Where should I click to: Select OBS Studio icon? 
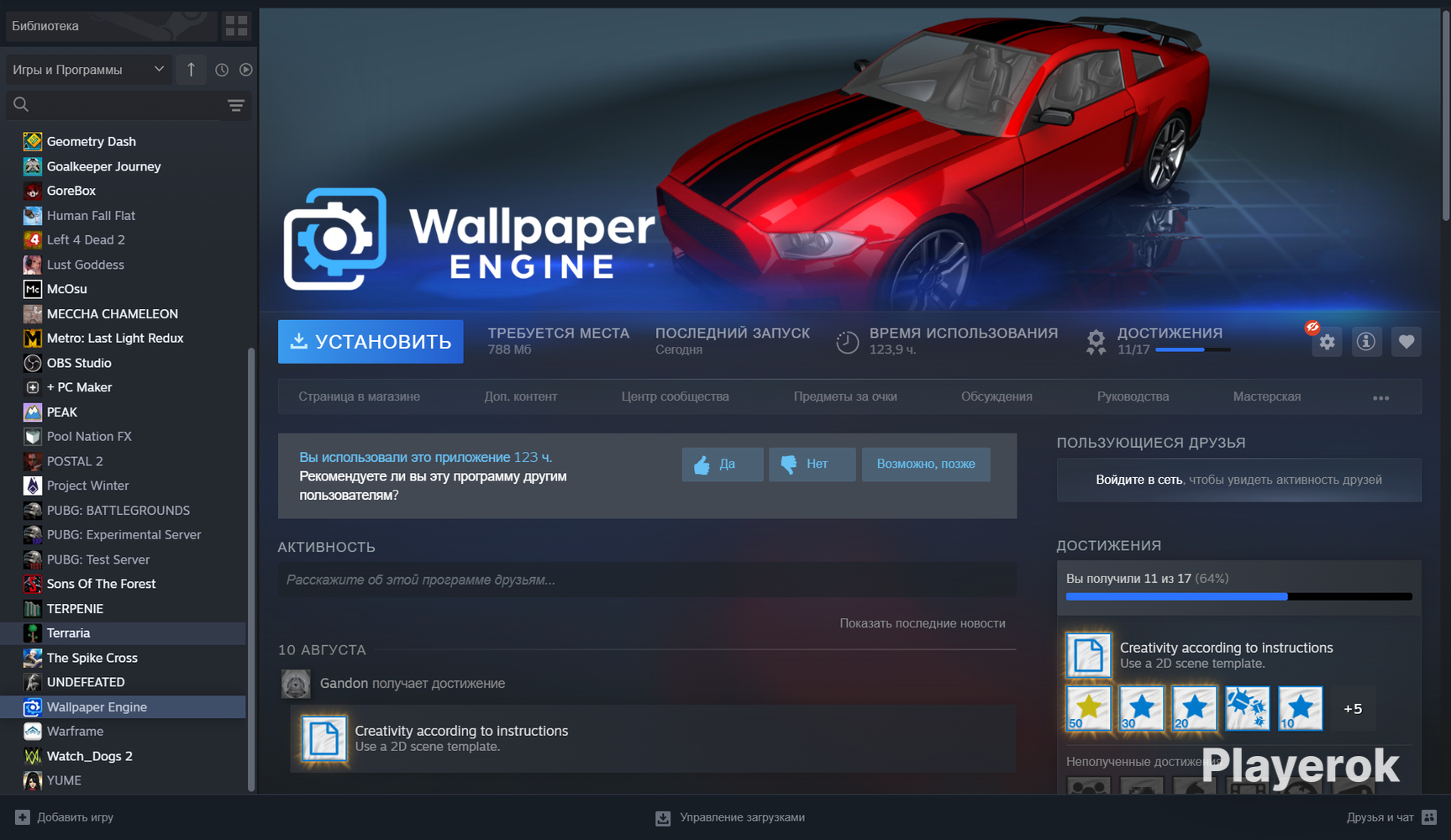[x=33, y=363]
